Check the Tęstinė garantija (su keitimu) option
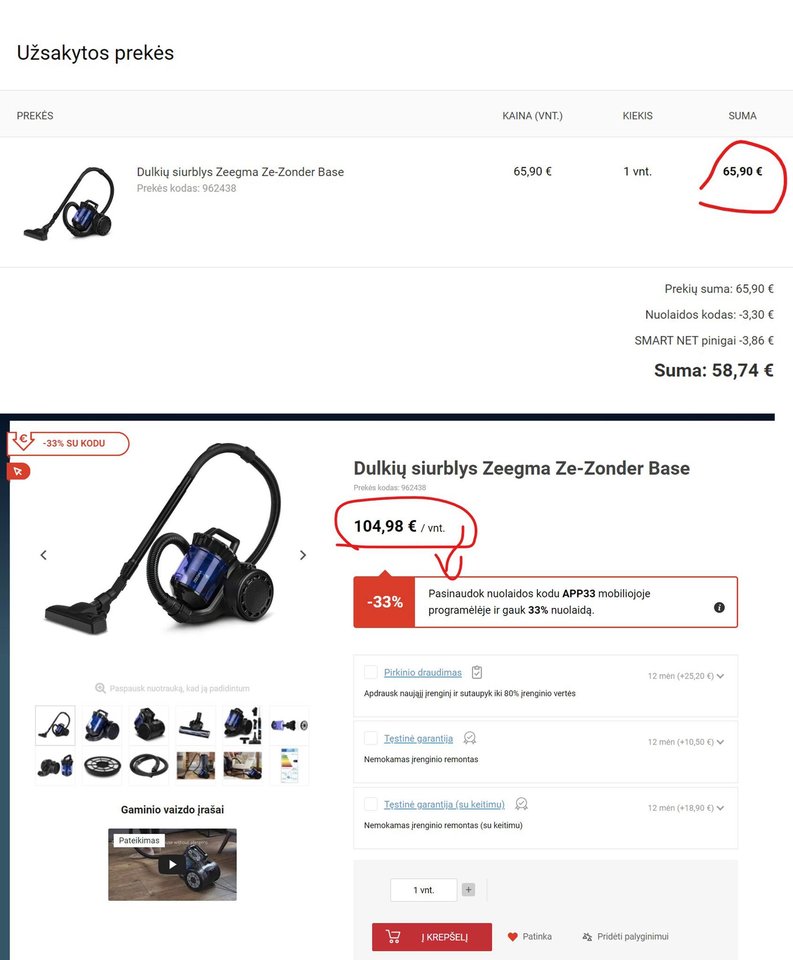The height and width of the screenshot is (960, 793). (x=370, y=804)
